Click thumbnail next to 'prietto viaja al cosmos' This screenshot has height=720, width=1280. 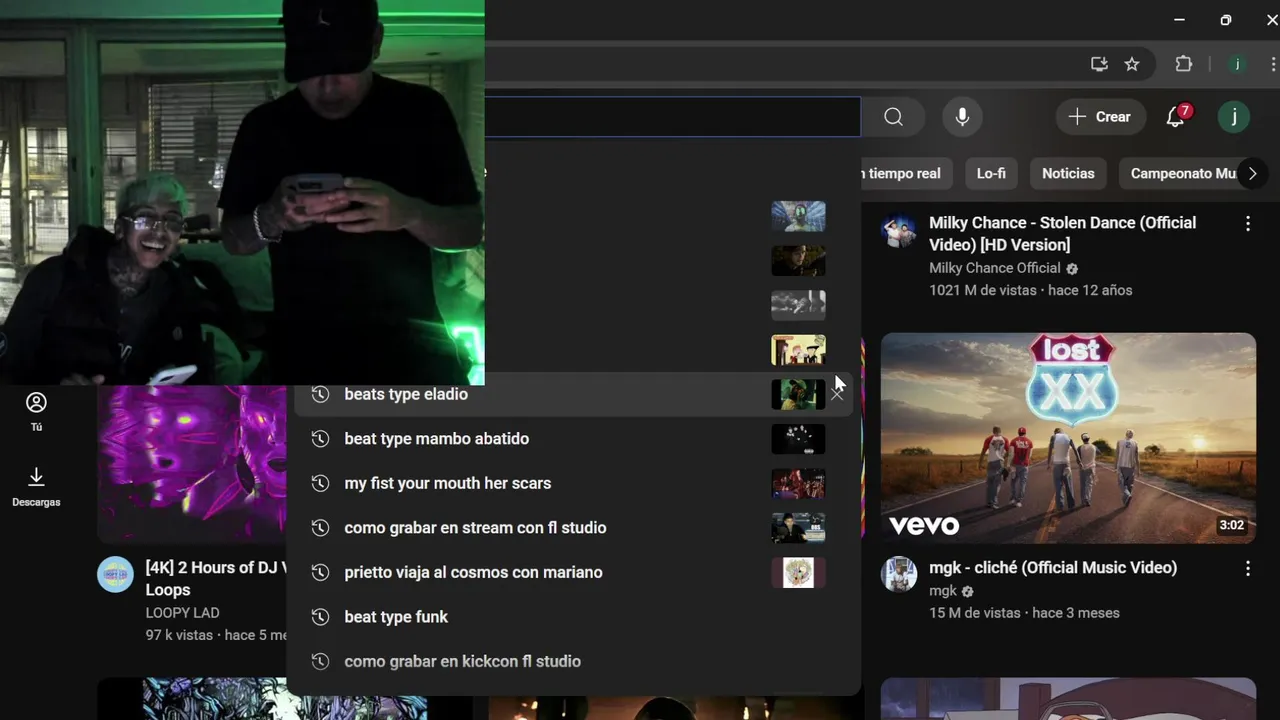coord(798,572)
